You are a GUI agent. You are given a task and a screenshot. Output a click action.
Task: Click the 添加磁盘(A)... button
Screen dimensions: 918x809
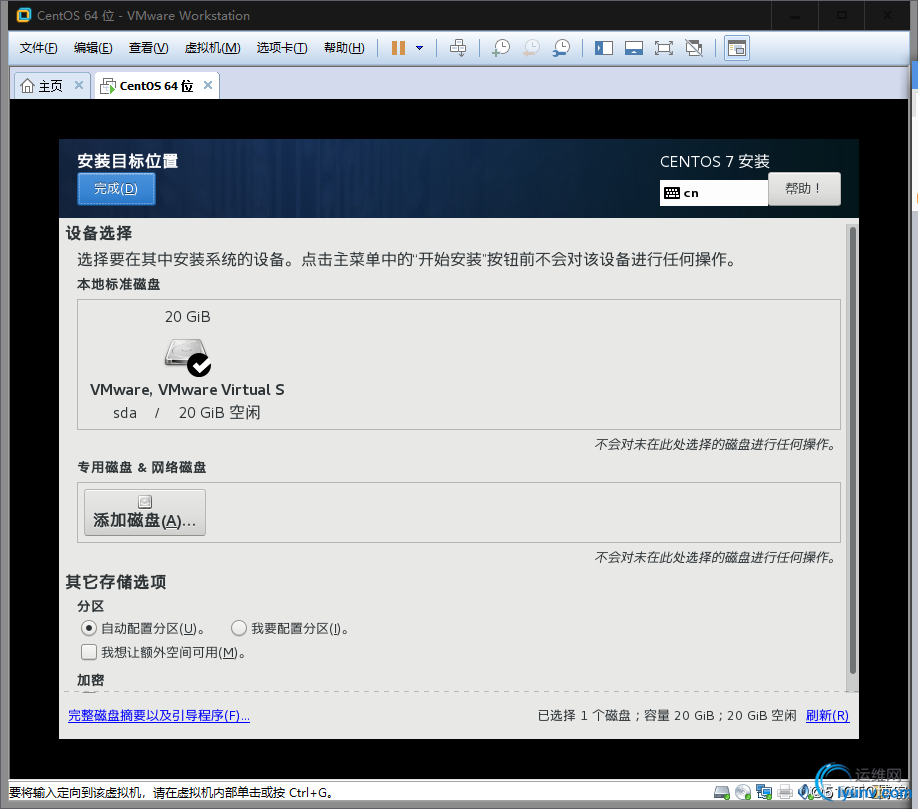(145, 512)
